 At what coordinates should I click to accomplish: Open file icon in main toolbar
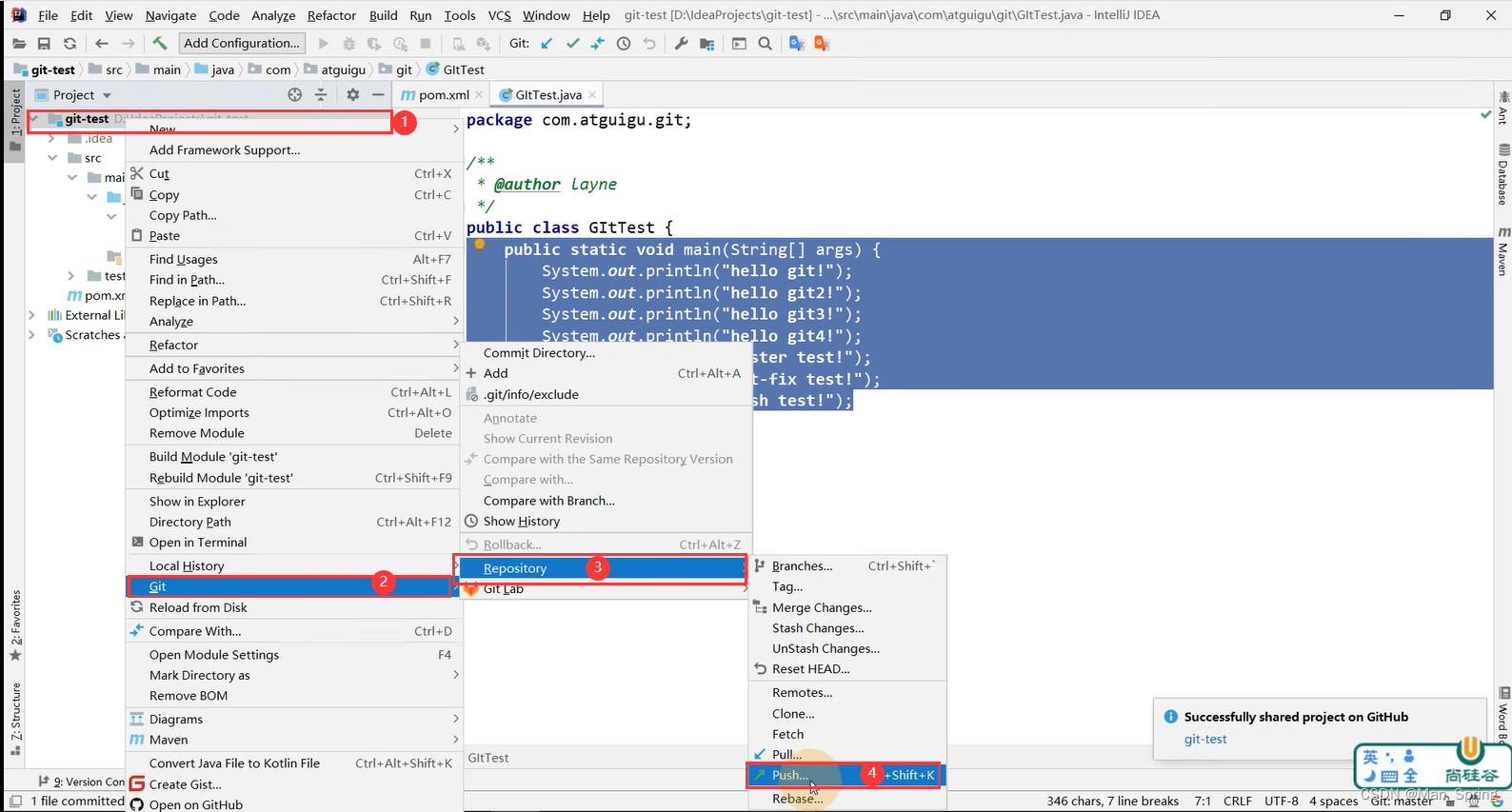[x=19, y=44]
